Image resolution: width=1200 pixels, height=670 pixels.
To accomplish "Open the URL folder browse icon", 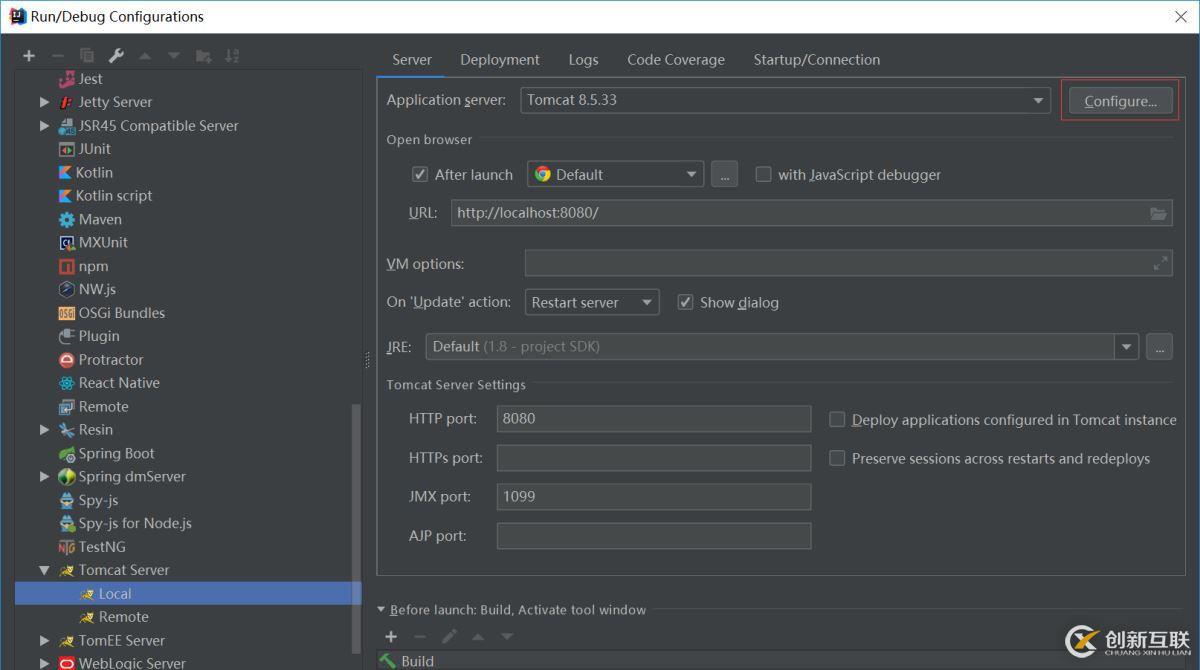I will (x=1159, y=212).
